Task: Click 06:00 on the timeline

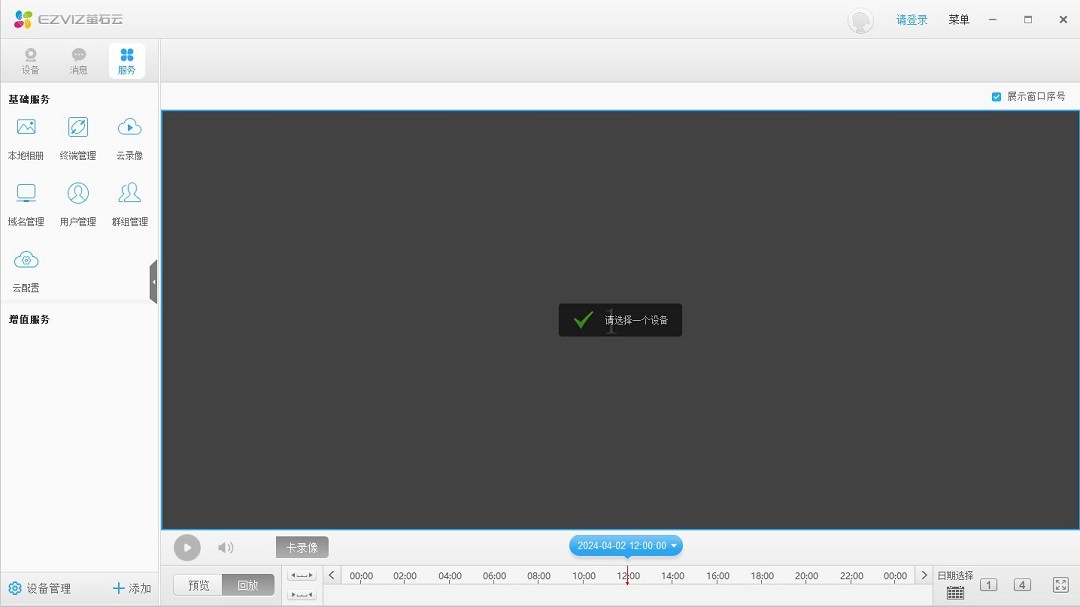Action: coord(495,576)
